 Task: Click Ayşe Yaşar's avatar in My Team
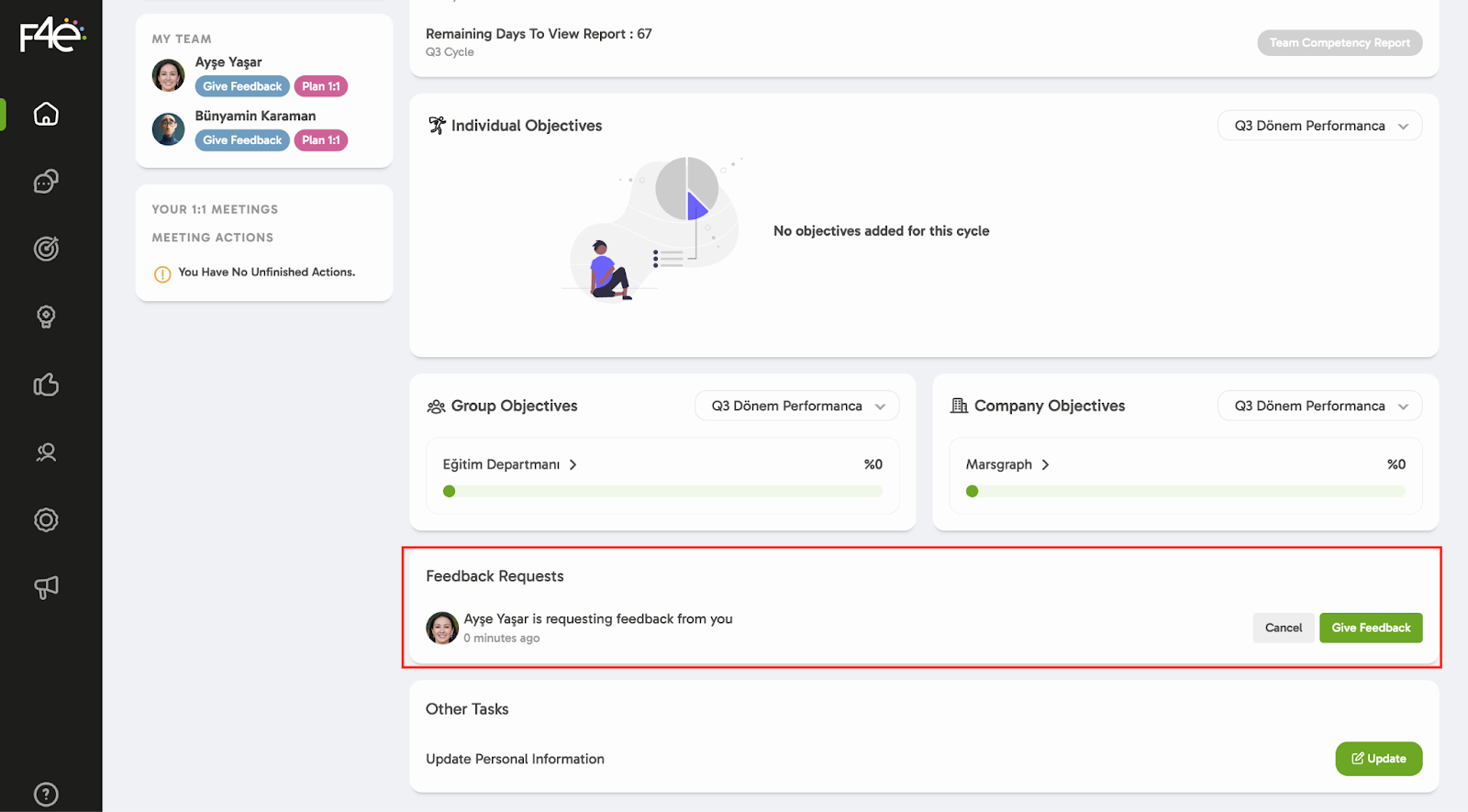point(168,75)
